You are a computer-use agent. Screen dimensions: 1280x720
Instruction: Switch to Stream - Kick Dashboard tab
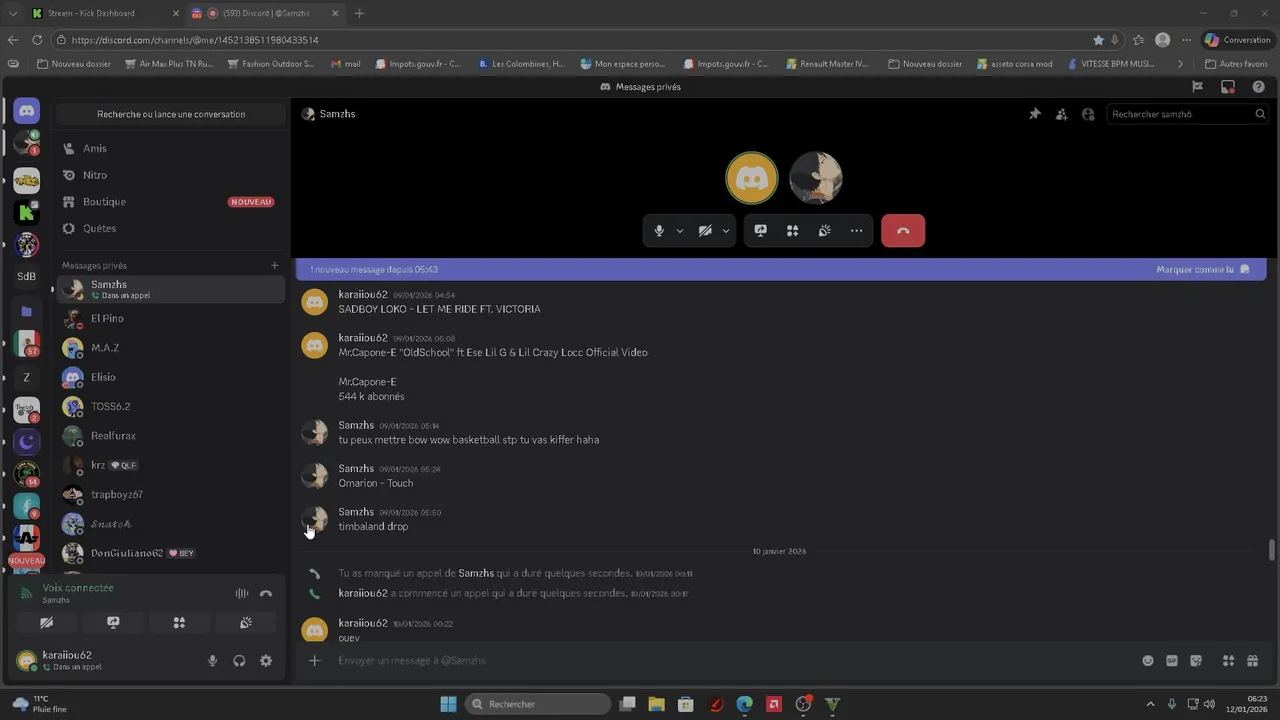(x=104, y=13)
